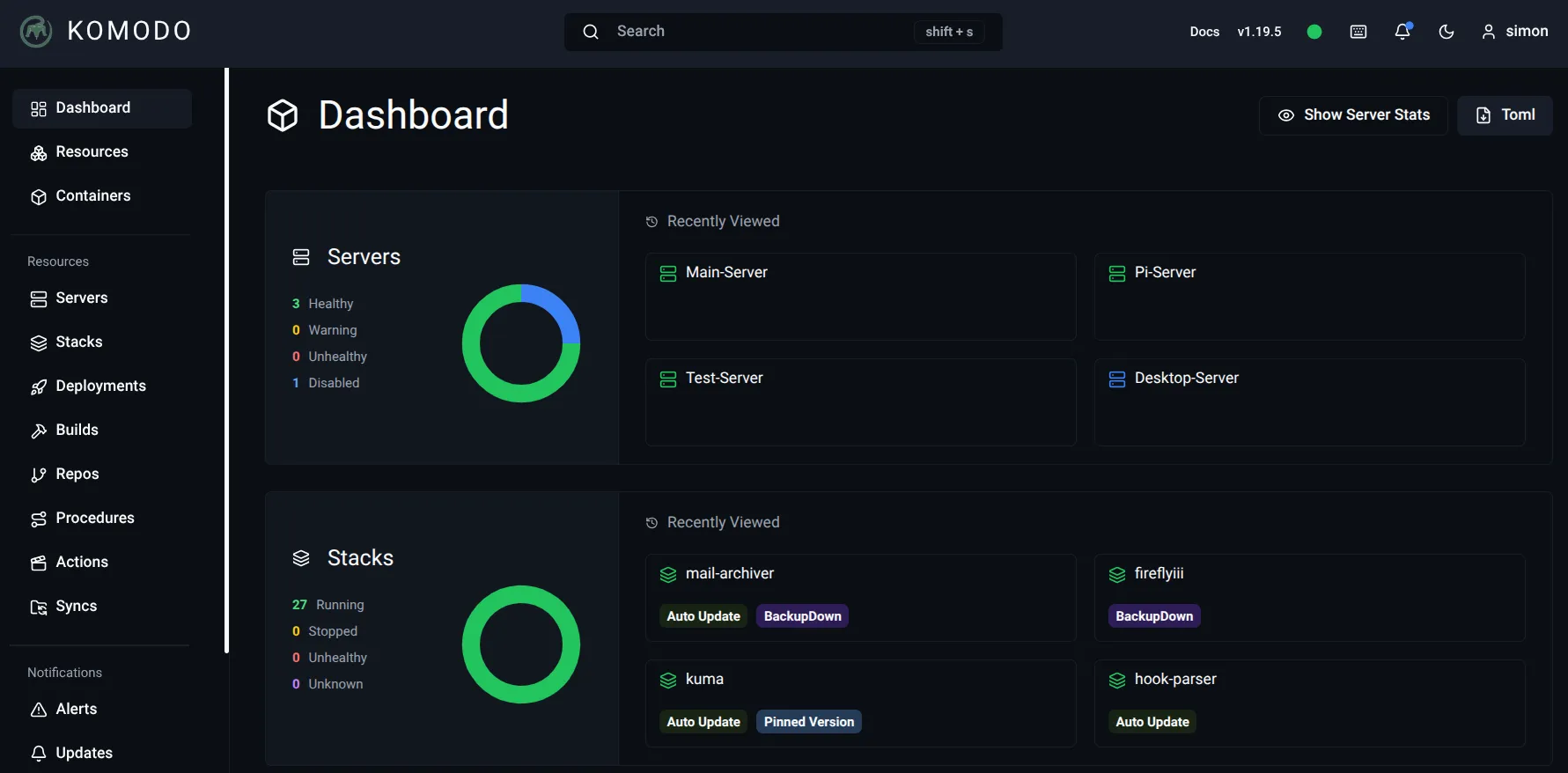The height and width of the screenshot is (773, 1568).
Task: Click the kuma stack icon
Action: click(668, 681)
